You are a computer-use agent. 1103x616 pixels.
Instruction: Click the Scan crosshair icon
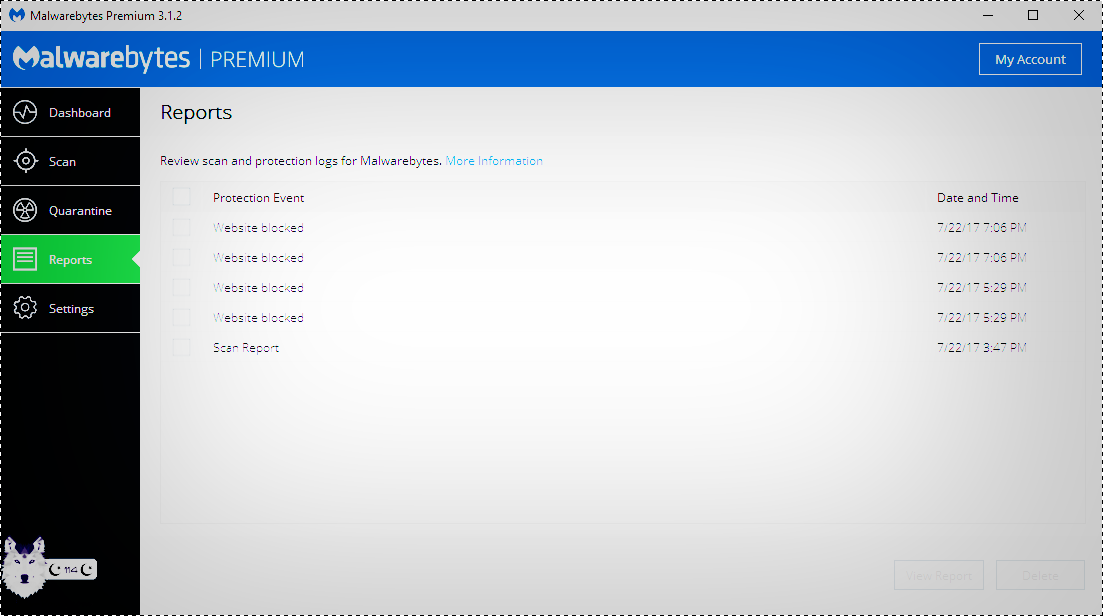click(25, 161)
